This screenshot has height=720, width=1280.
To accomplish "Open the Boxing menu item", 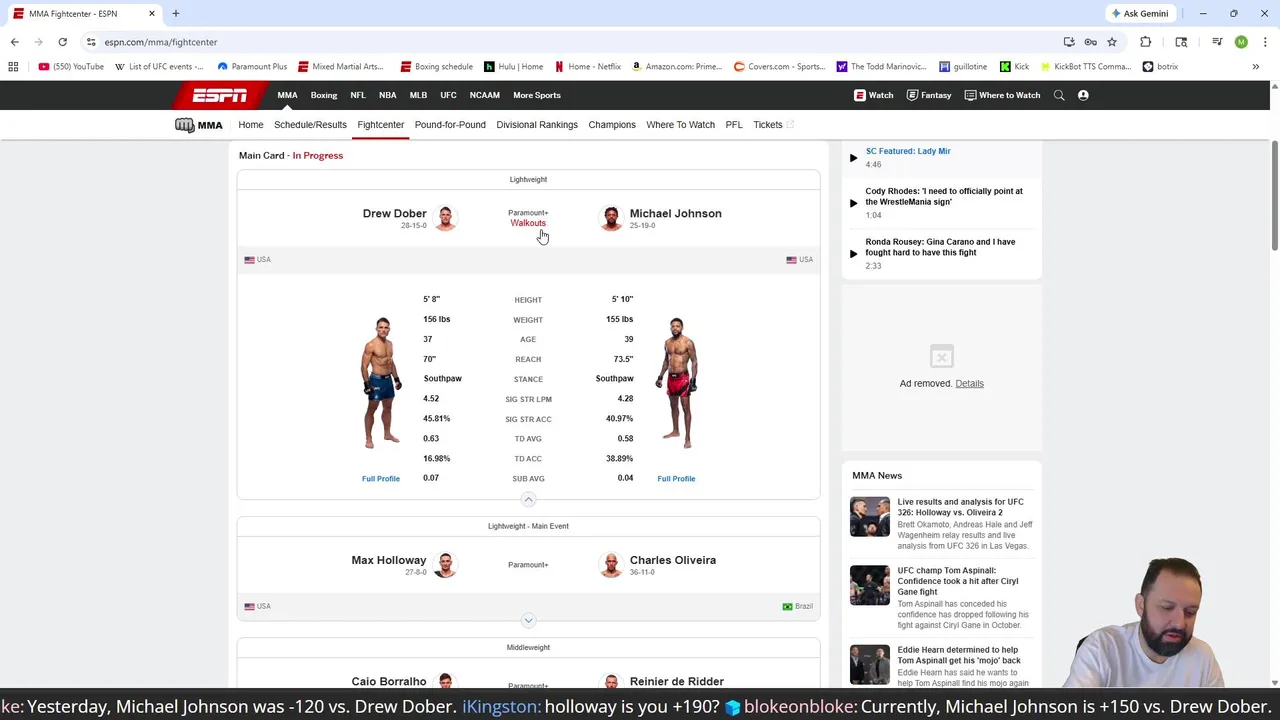I will (x=324, y=95).
